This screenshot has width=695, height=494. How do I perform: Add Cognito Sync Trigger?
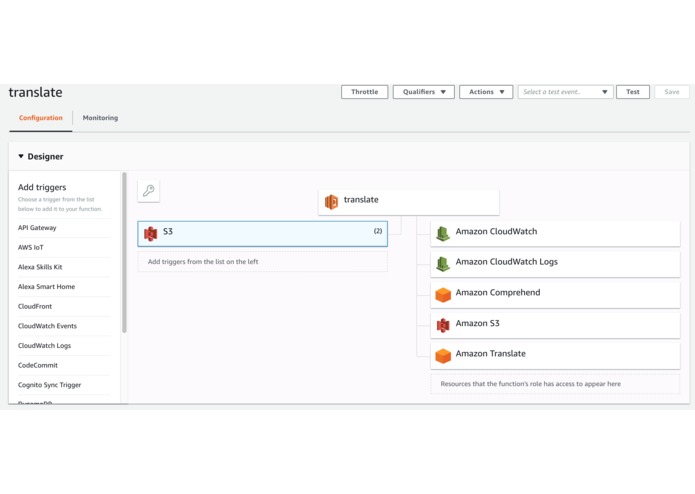tap(50, 385)
